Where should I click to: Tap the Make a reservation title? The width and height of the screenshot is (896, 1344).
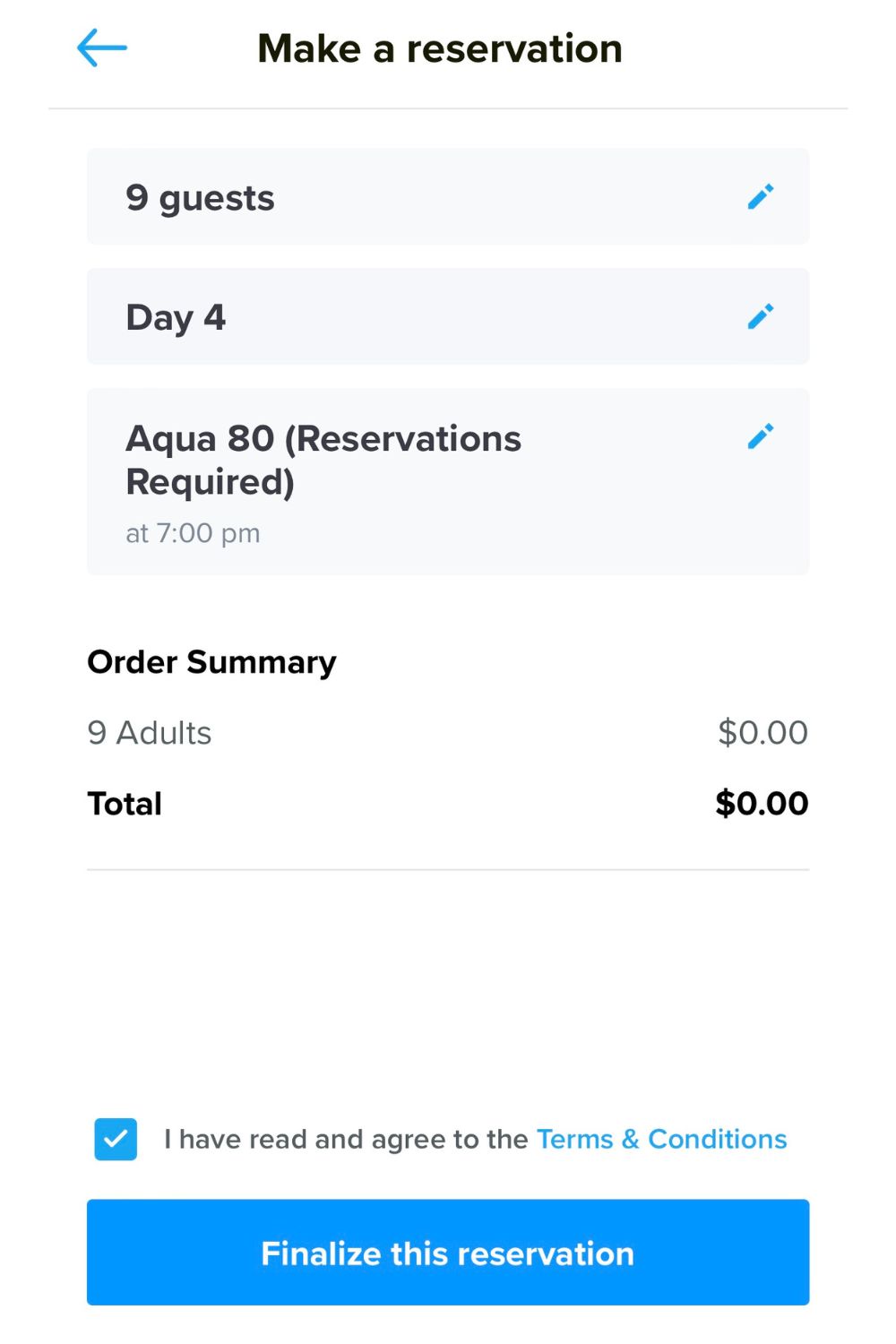coord(440,48)
